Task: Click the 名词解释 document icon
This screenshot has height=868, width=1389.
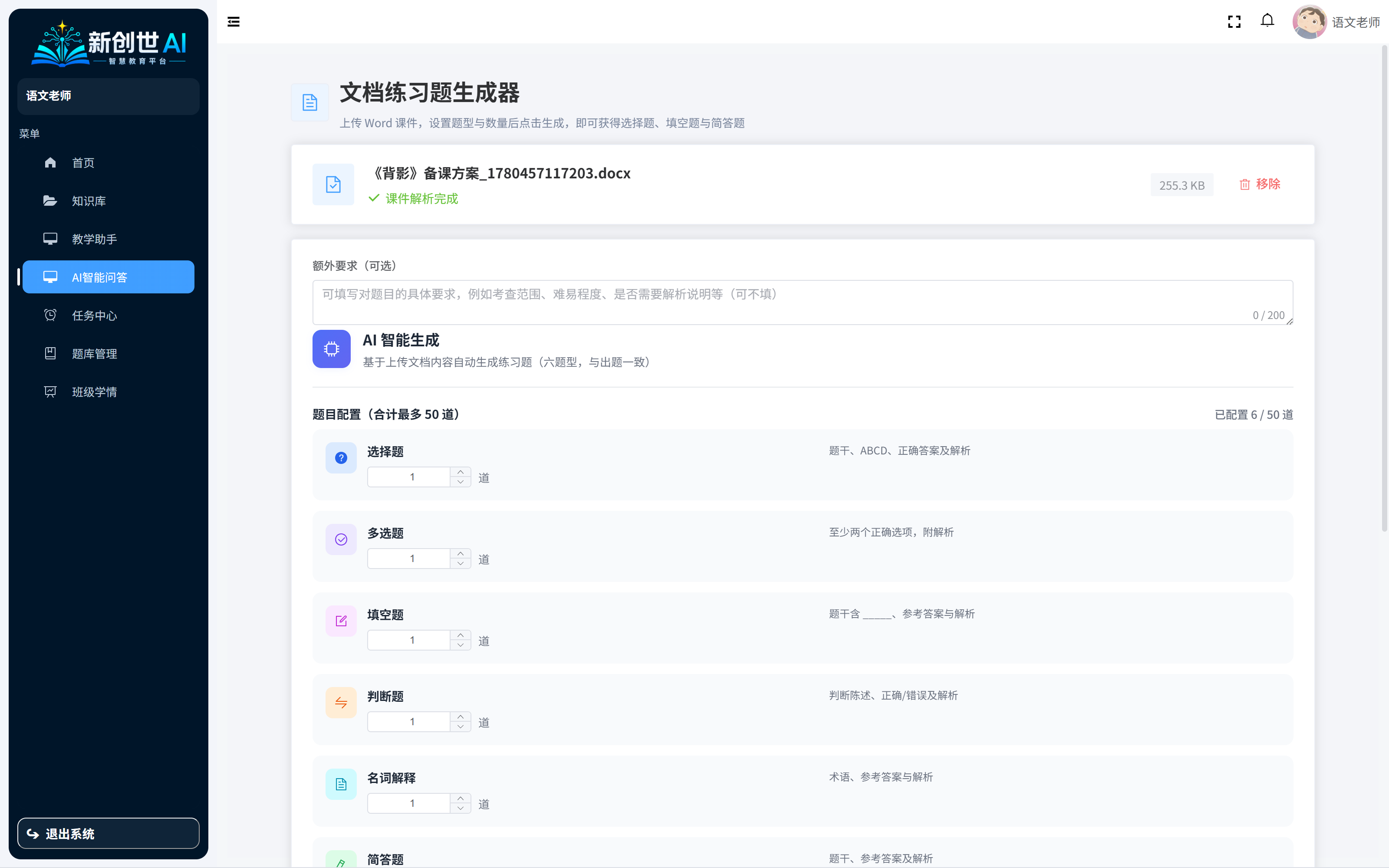Action: click(x=341, y=784)
